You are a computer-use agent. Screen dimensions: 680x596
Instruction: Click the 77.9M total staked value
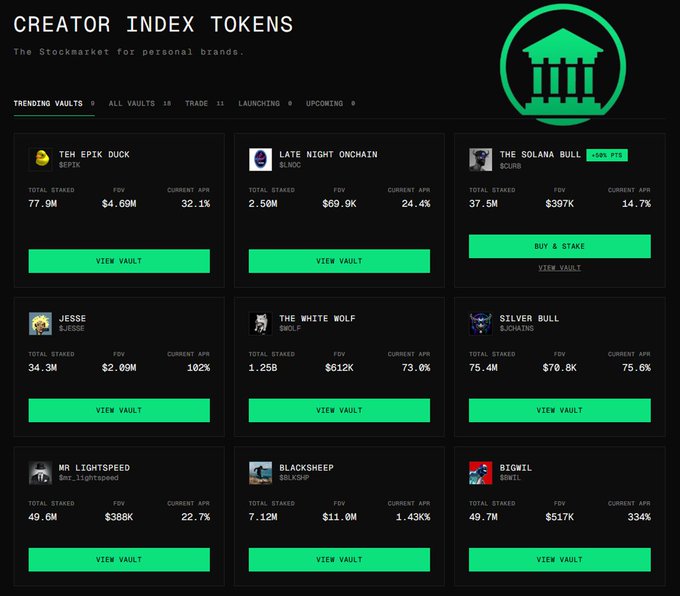coord(42,203)
